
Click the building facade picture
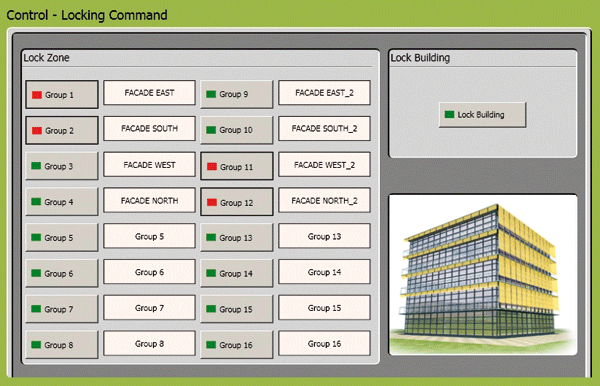483,275
